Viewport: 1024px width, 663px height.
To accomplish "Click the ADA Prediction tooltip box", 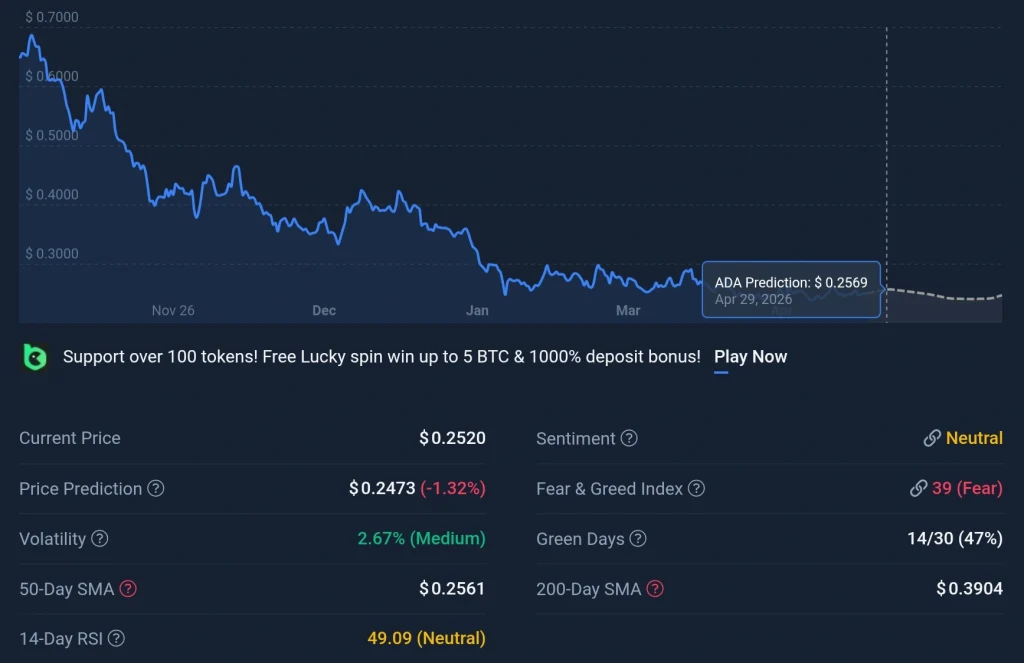I will click(x=791, y=289).
